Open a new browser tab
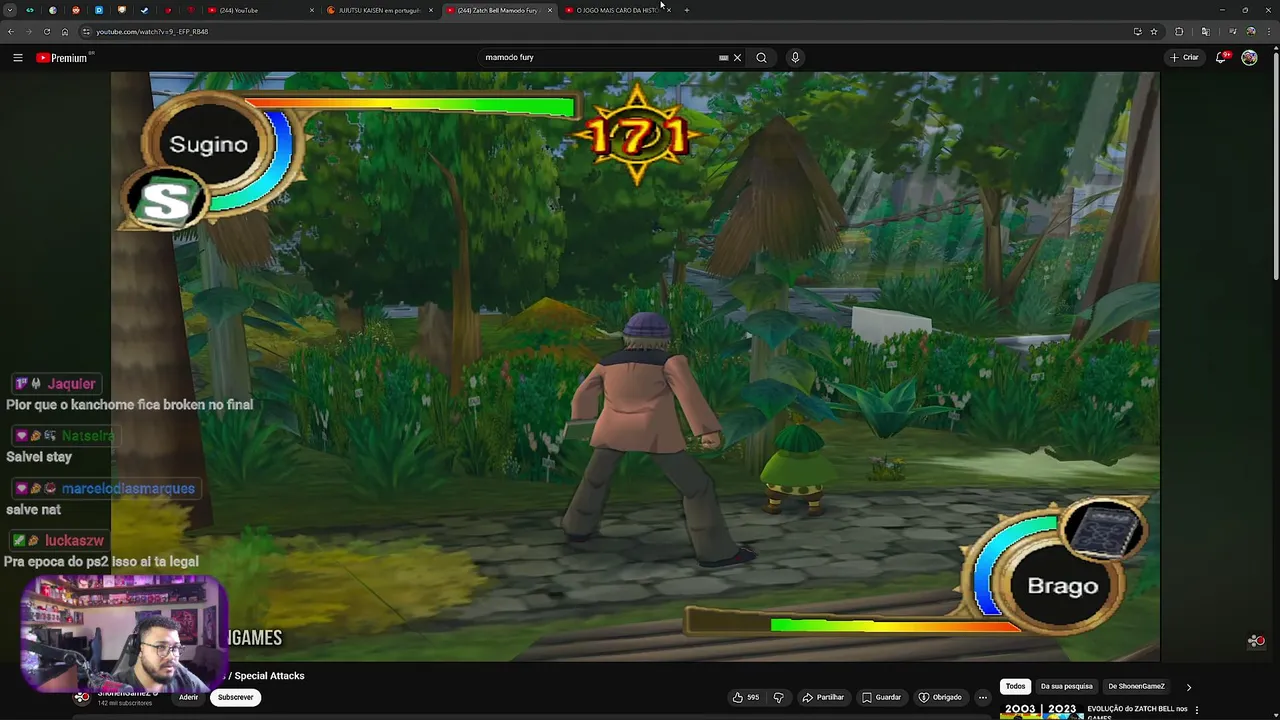The height and width of the screenshot is (720, 1280). [686, 10]
